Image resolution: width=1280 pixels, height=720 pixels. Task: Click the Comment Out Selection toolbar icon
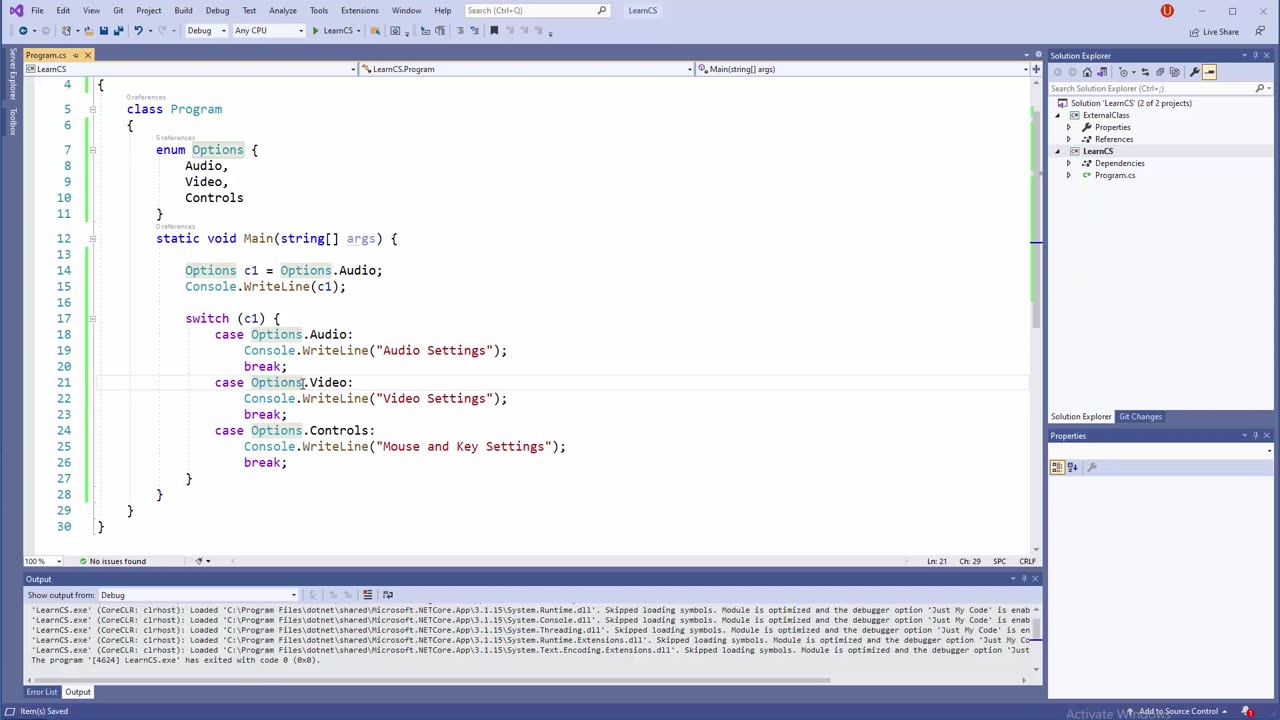click(460, 31)
